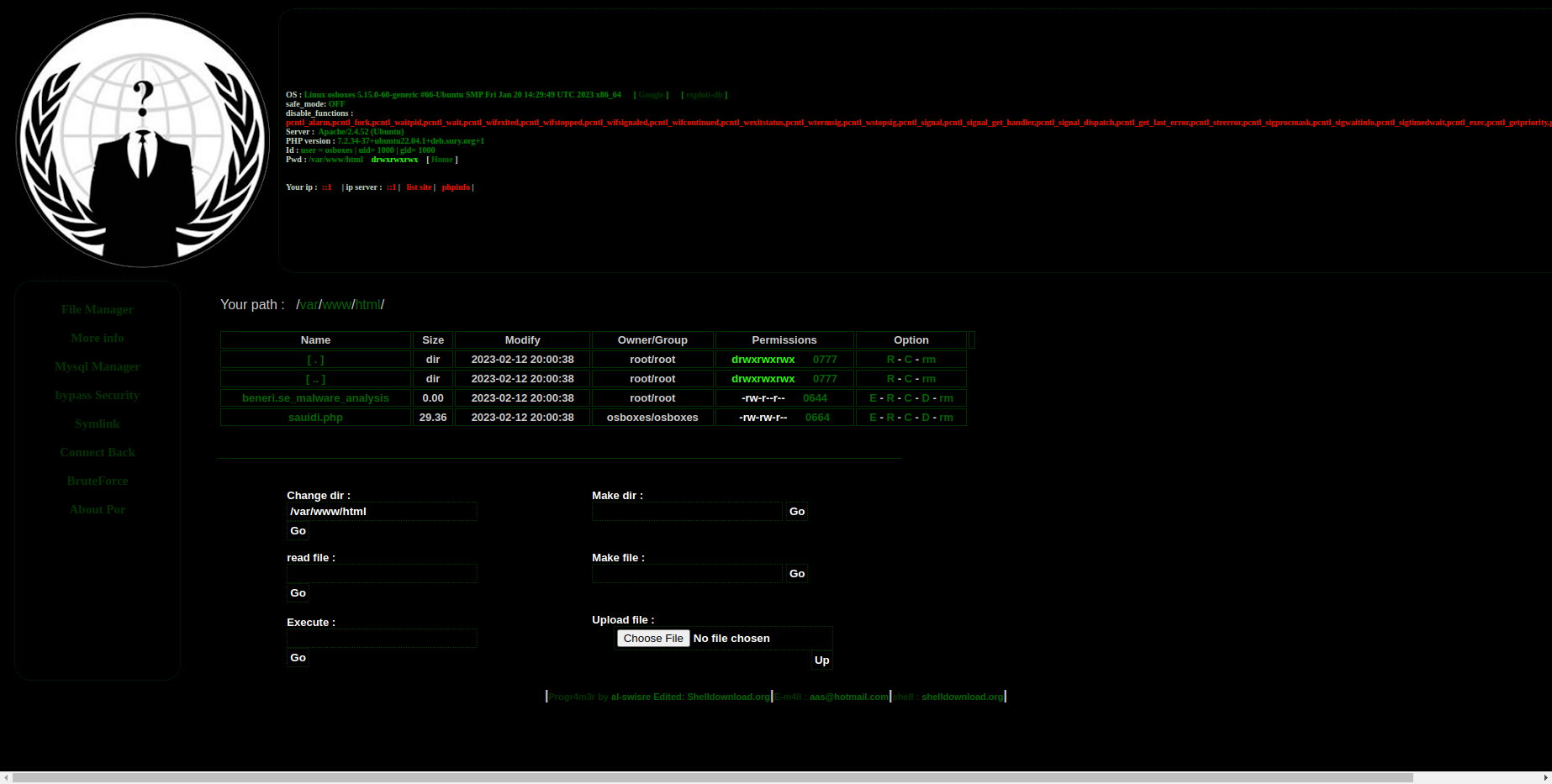Click the Home link beside Pwd

[x=442, y=160]
